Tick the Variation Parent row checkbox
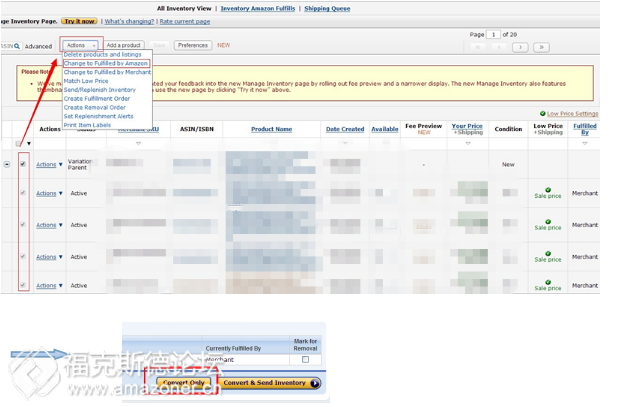Viewport: 633px width, 407px height. [x=23, y=164]
